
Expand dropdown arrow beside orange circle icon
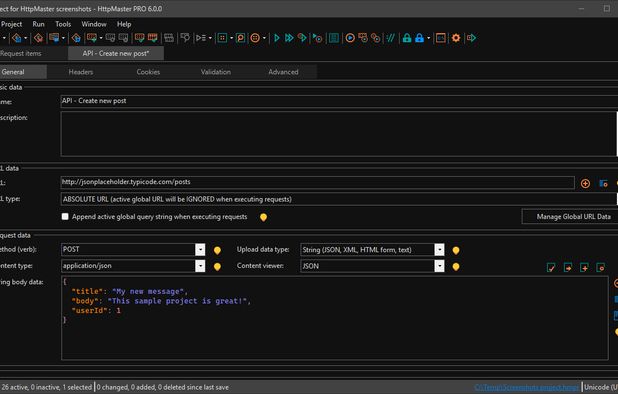coord(264,38)
